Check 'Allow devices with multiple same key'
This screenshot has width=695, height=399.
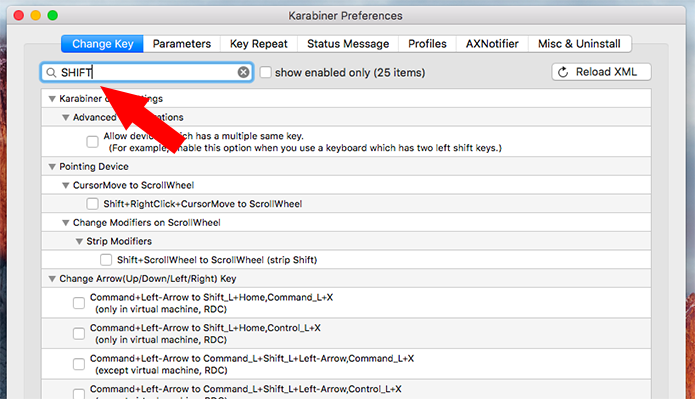point(92,142)
